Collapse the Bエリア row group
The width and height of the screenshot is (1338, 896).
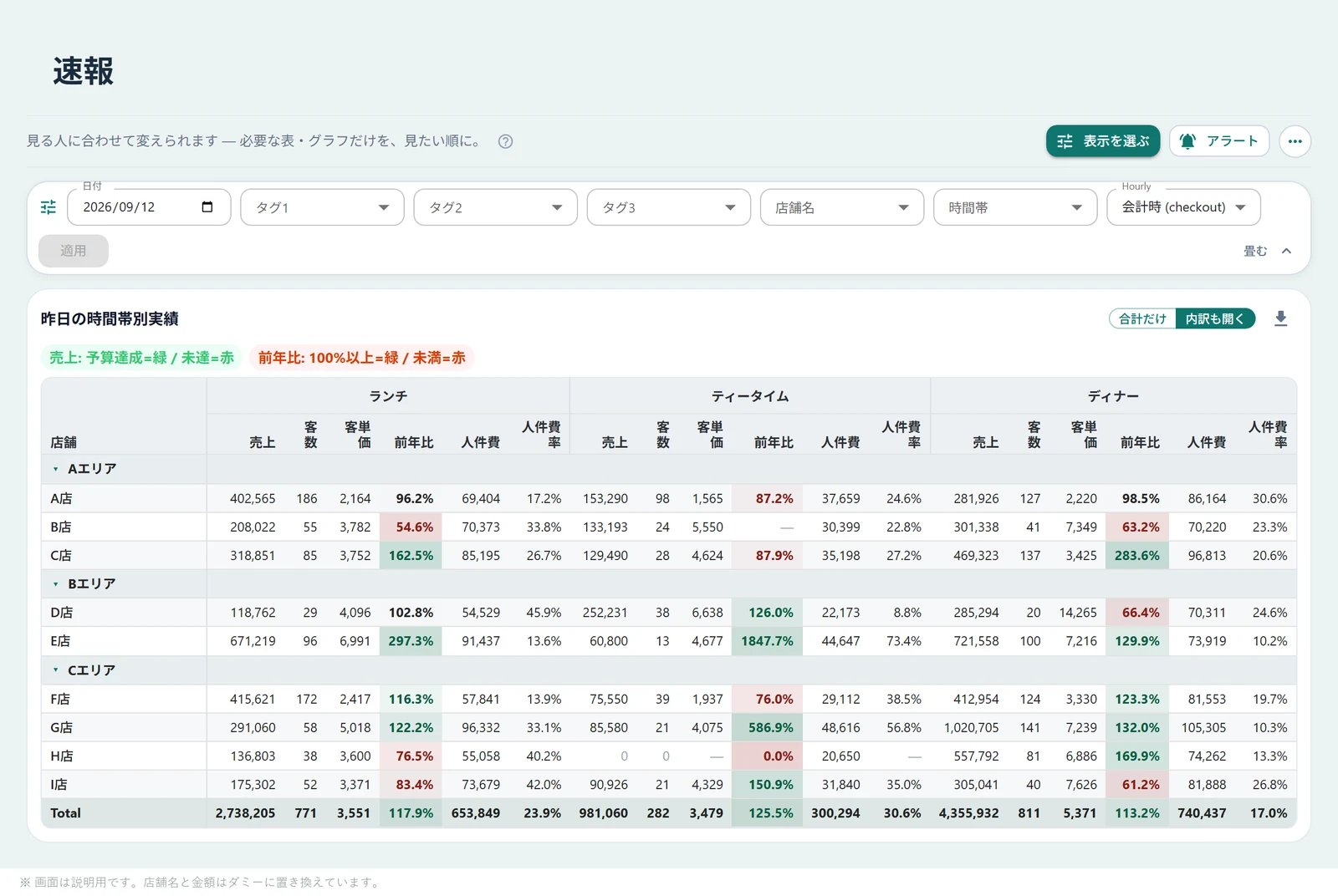(56, 583)
